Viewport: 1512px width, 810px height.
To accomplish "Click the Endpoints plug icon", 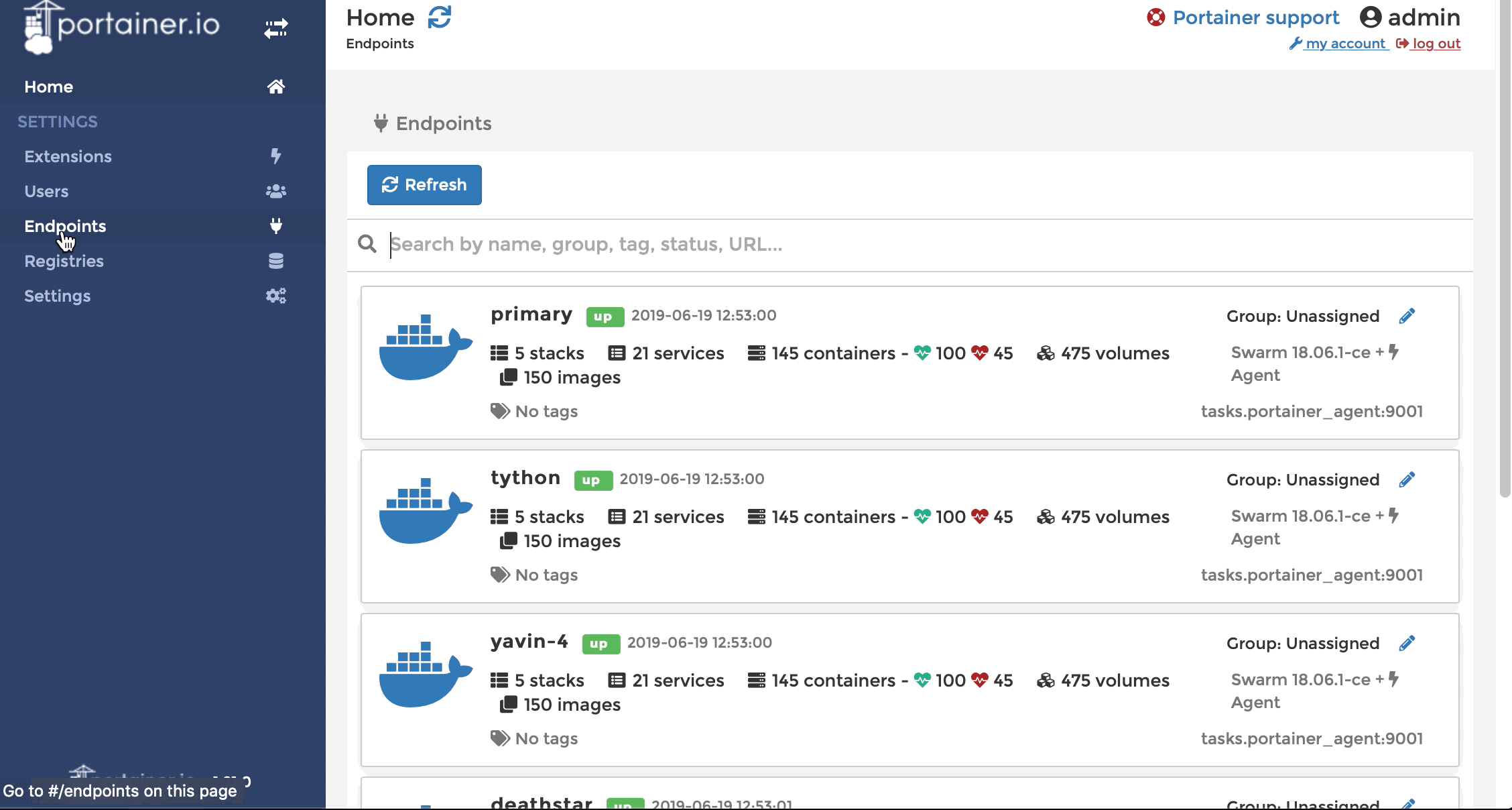I will point(276,226).
